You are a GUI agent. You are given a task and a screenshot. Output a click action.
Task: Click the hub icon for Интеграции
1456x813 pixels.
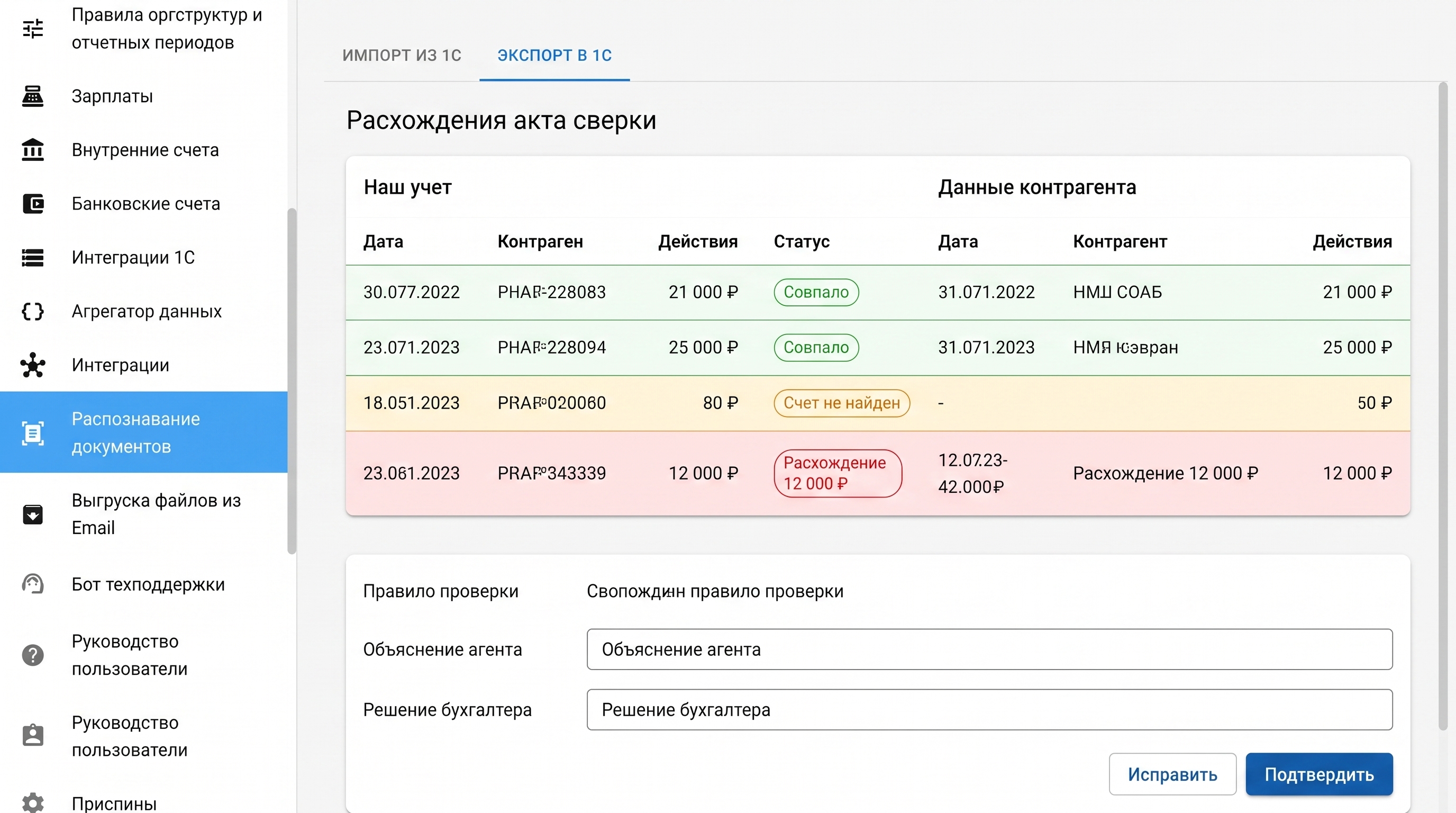pos(33,365)
